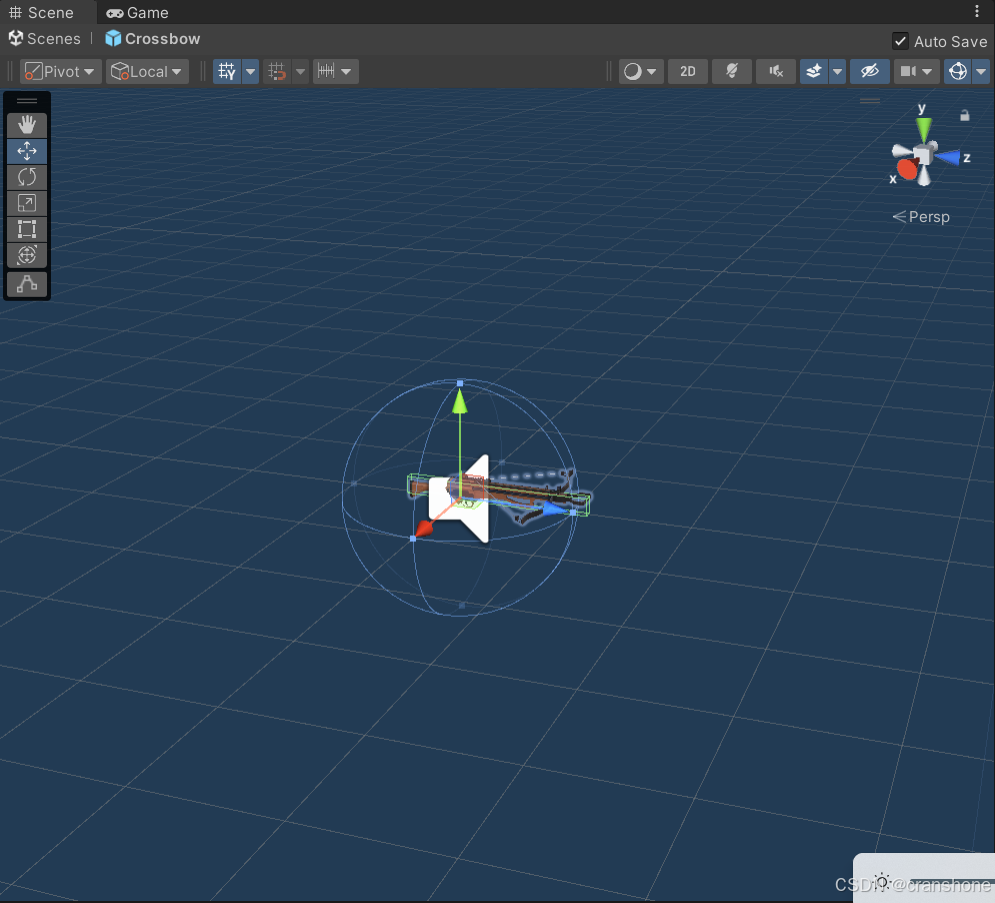Click the center cube of orientation gizmo
Viewport: 995px width, 903px height.
(x=924, y=154)
